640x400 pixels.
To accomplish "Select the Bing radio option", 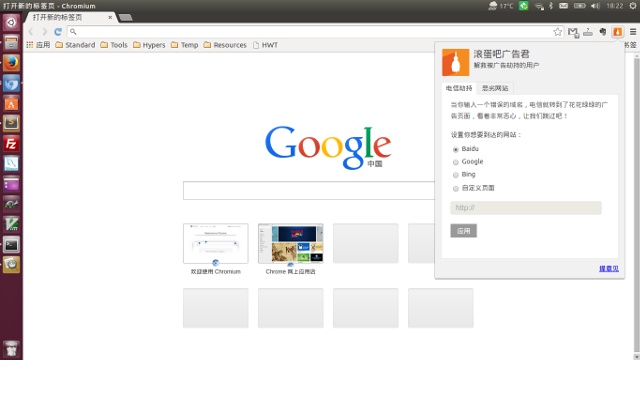I will (x=456, y=175).
